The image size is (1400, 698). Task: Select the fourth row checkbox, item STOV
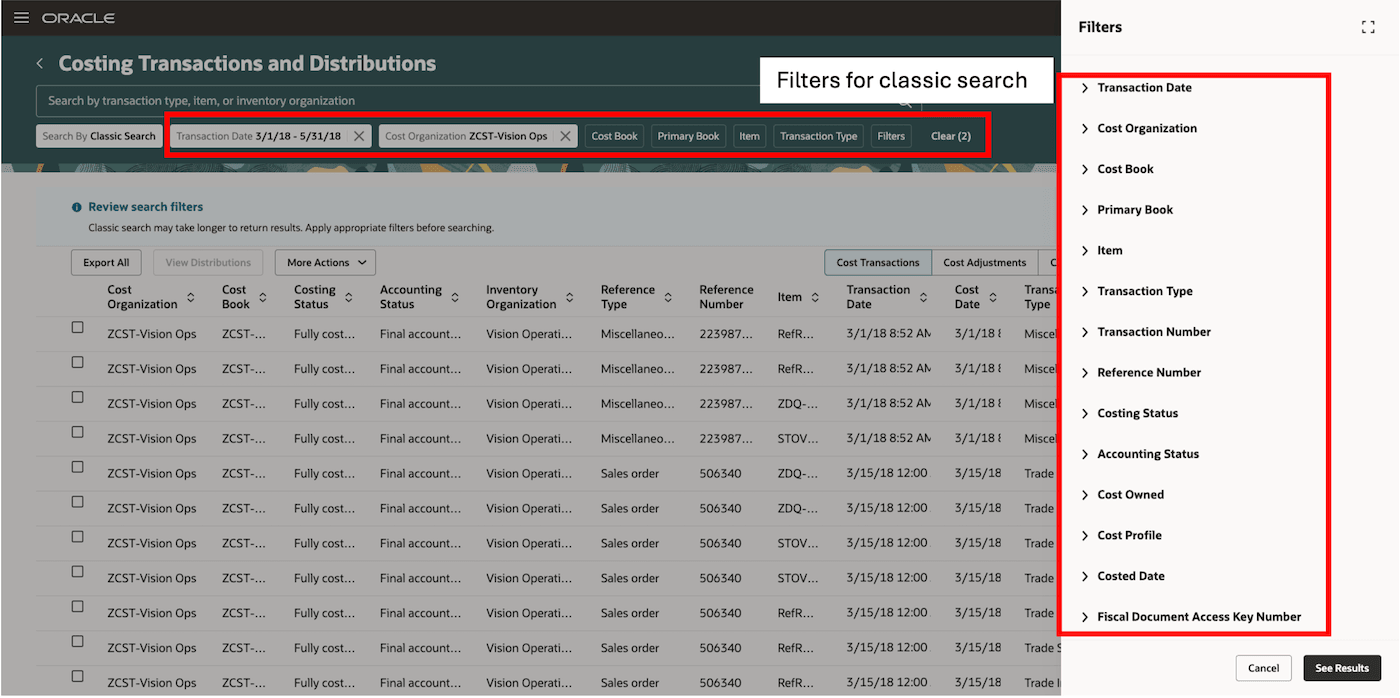[78, 432]
